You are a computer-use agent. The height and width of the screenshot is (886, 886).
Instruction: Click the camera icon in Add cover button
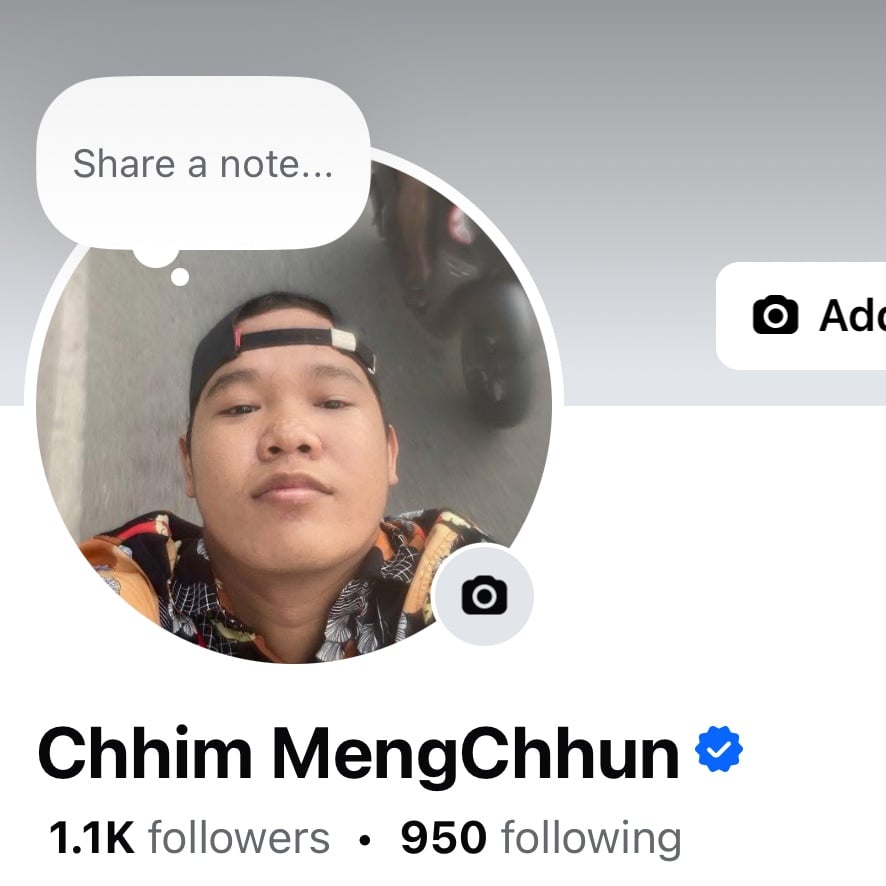(775, 315)
